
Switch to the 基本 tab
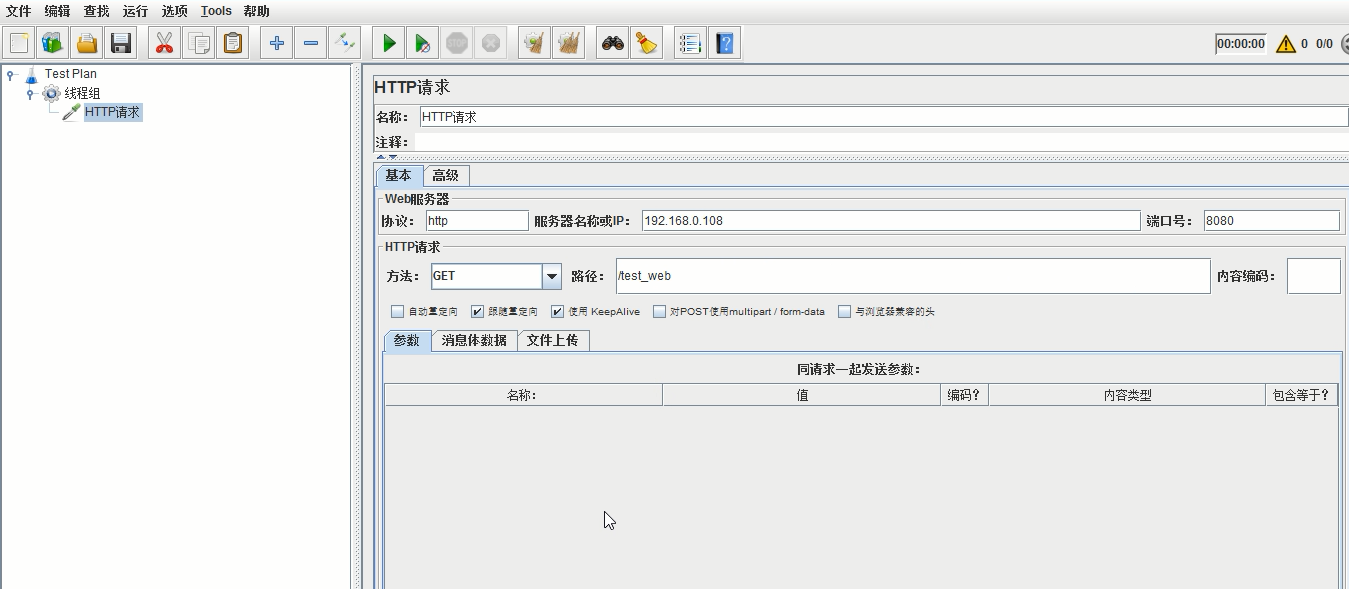[399, 175]
